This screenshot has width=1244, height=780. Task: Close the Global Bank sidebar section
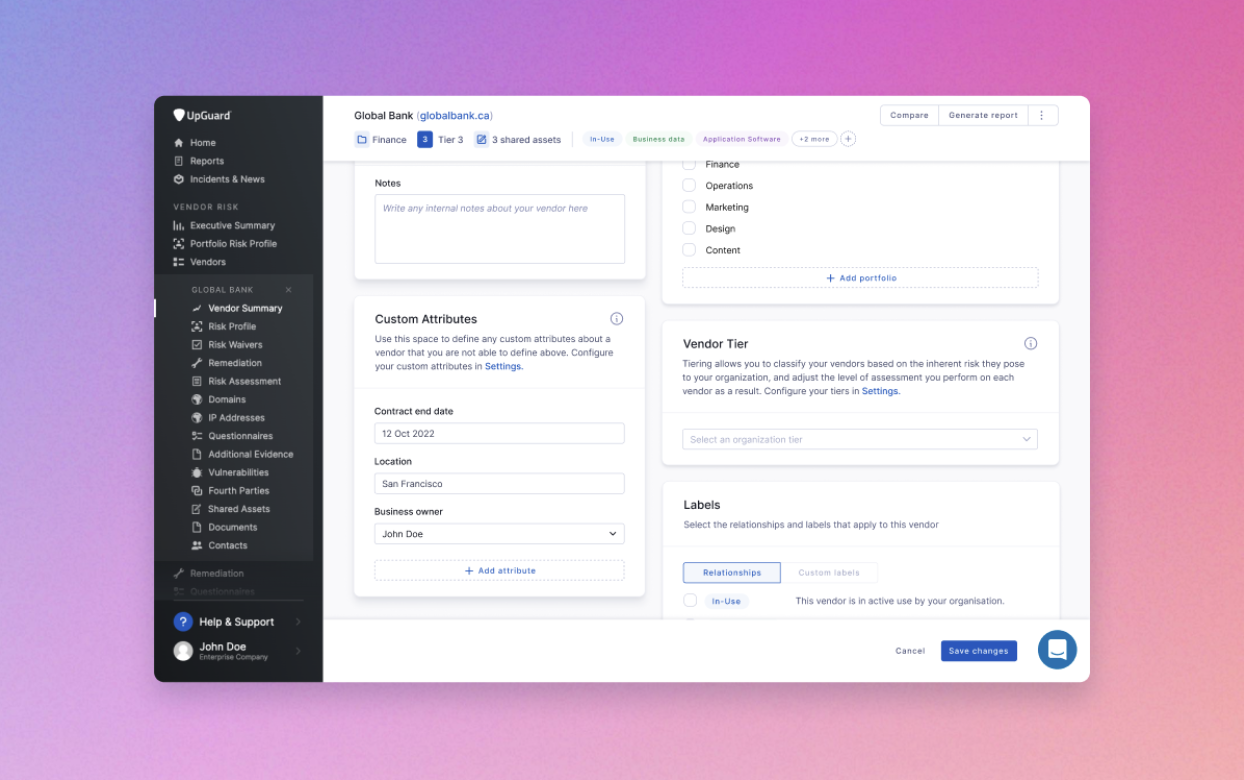(x=289, y=290)
